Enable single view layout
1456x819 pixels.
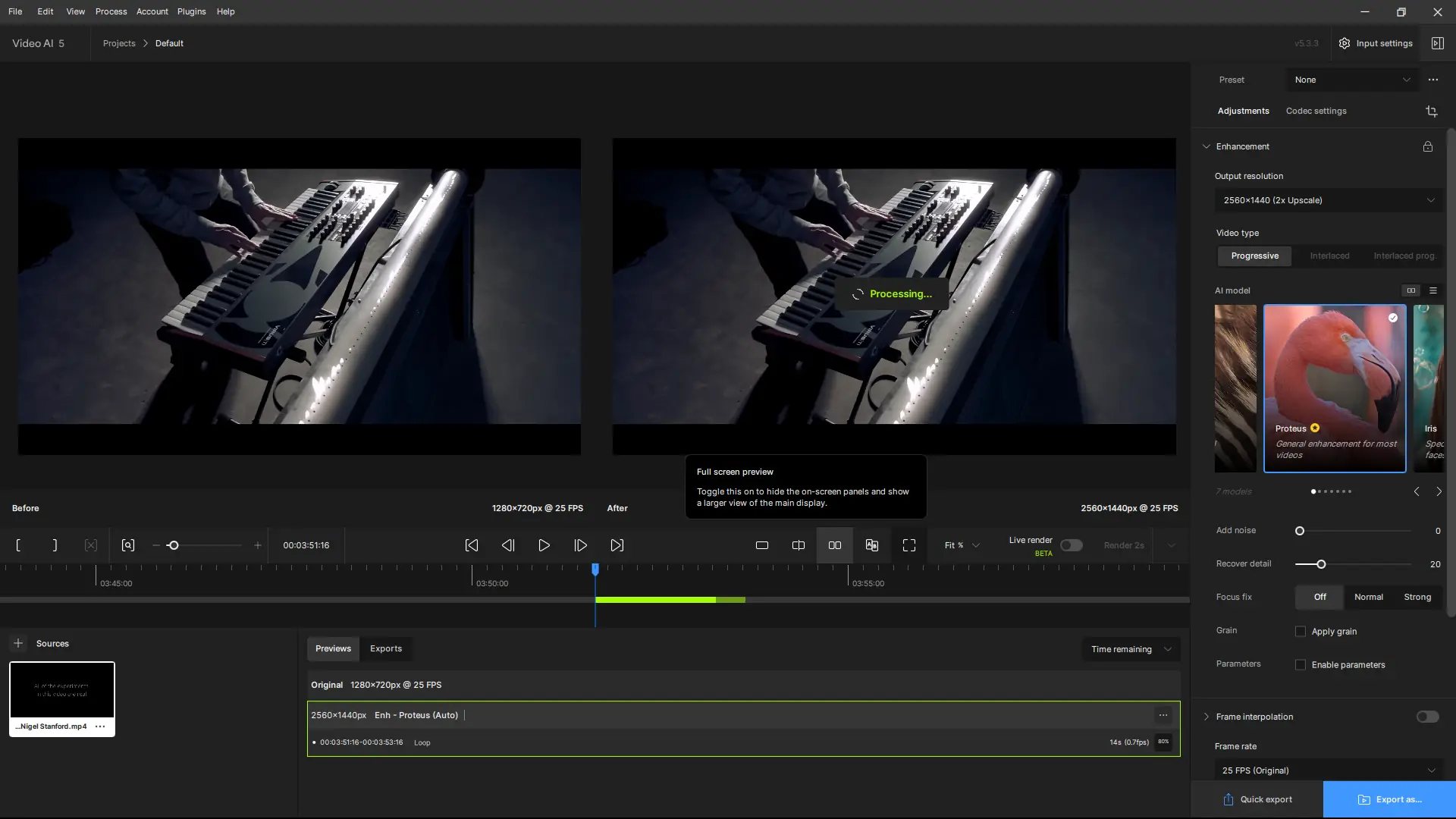762,545
